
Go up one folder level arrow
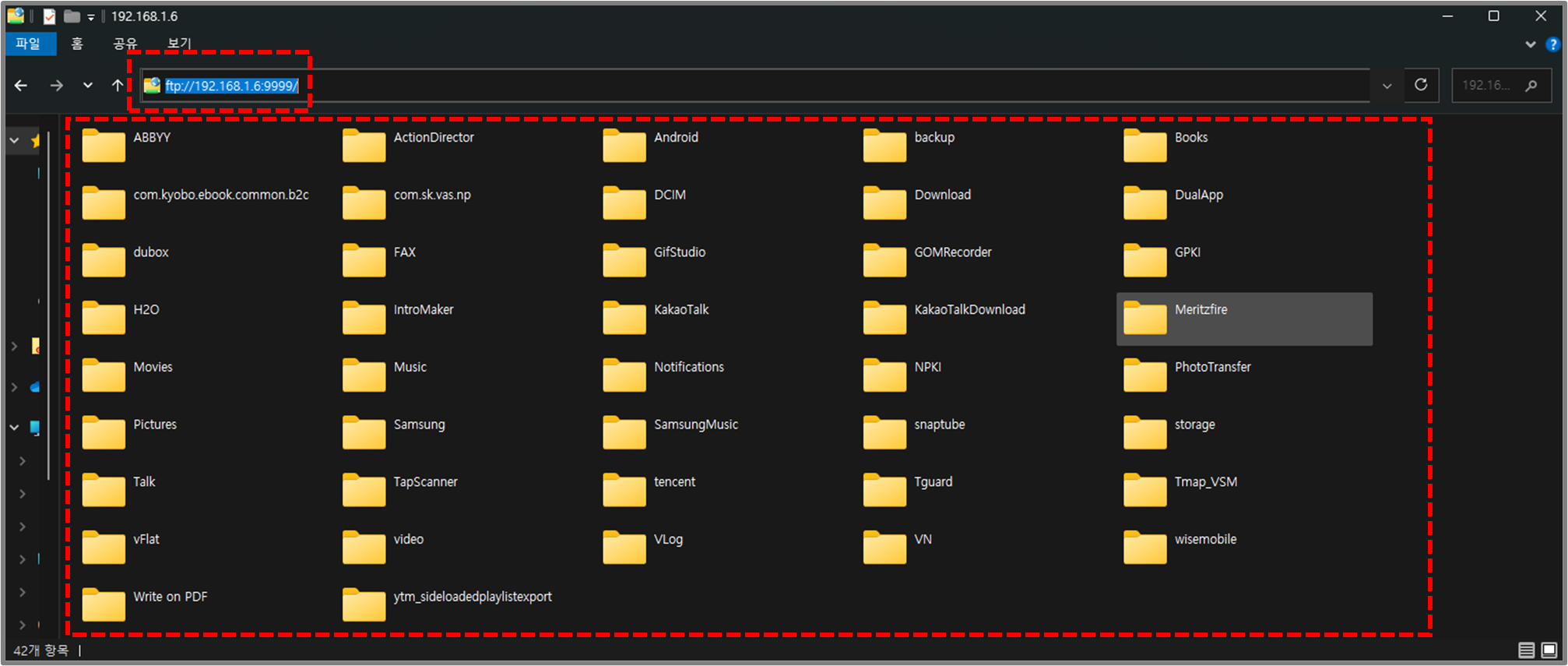click(x=117, y=85)
